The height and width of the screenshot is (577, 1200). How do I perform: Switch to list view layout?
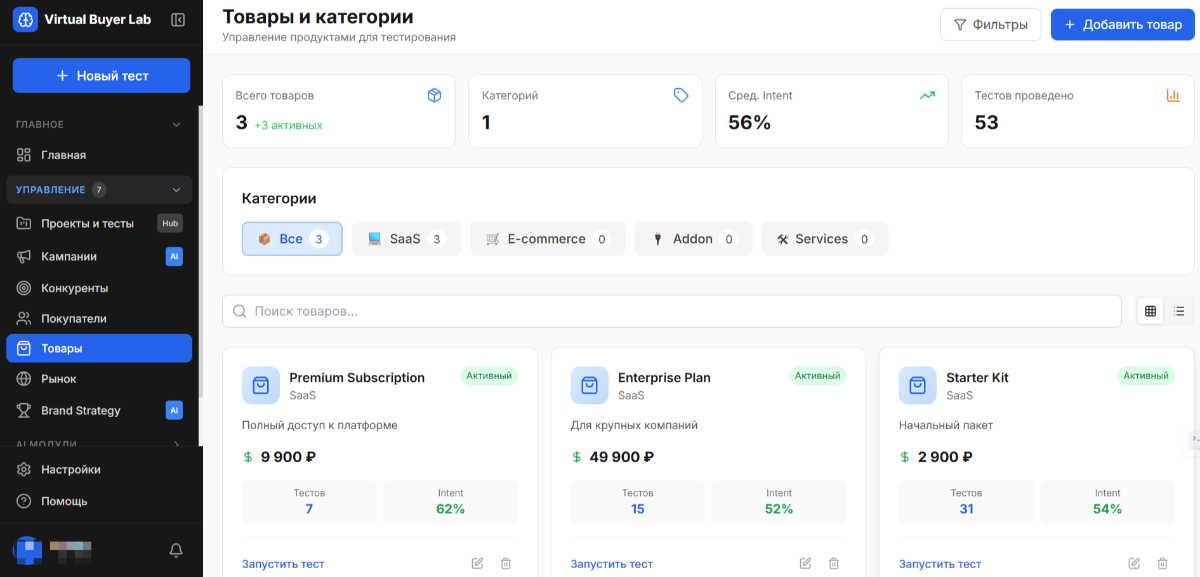[1179, 311]
